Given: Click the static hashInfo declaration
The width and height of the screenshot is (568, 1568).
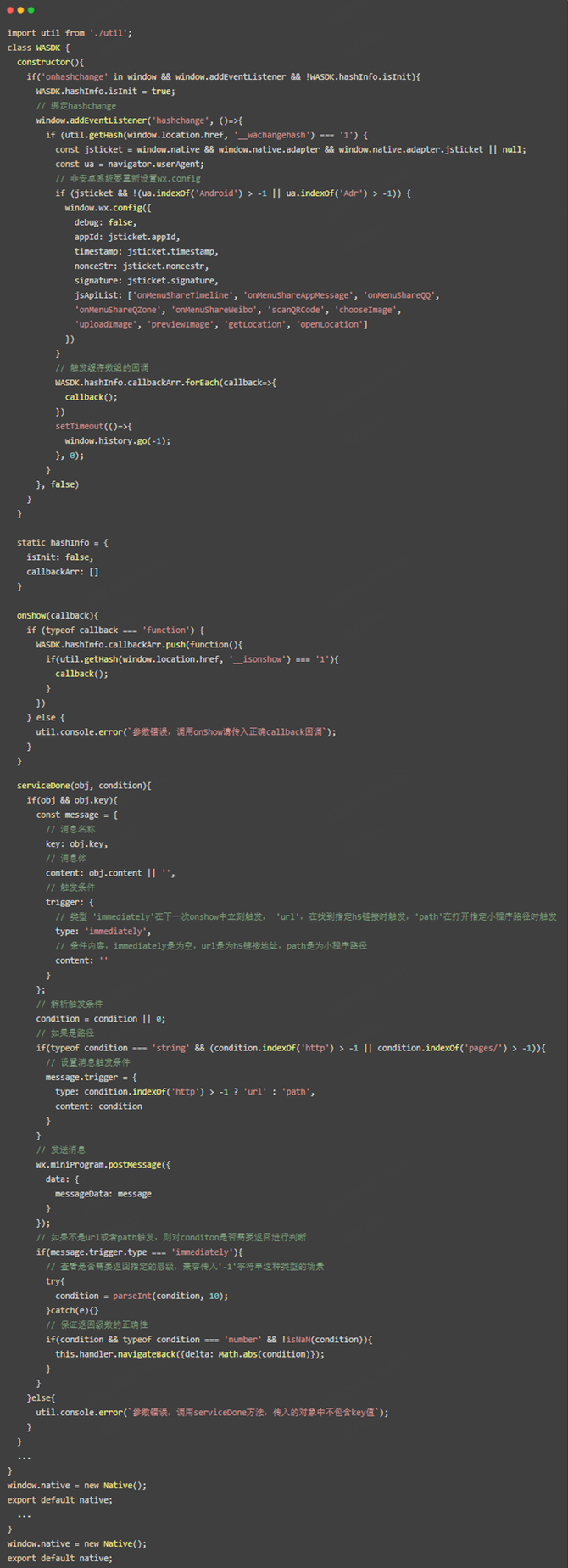Looking at the screenshot, I should click(62, 543).
